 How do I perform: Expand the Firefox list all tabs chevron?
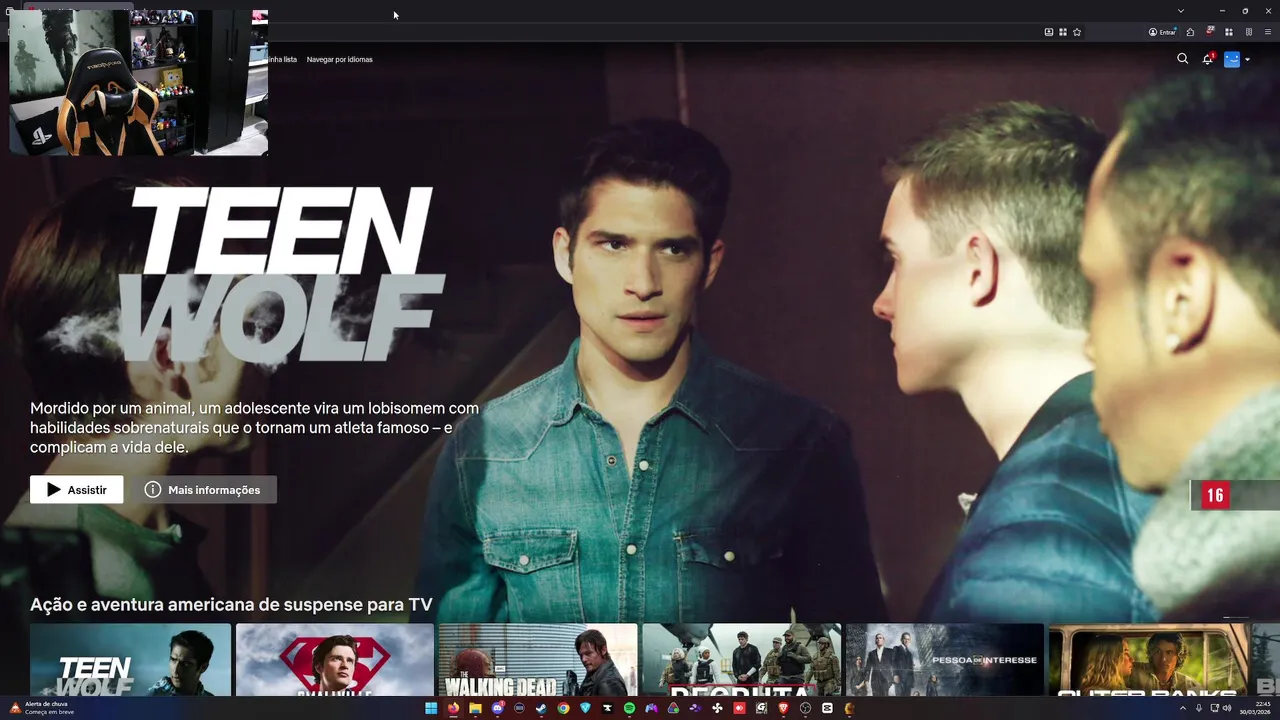click(1181, 11)
